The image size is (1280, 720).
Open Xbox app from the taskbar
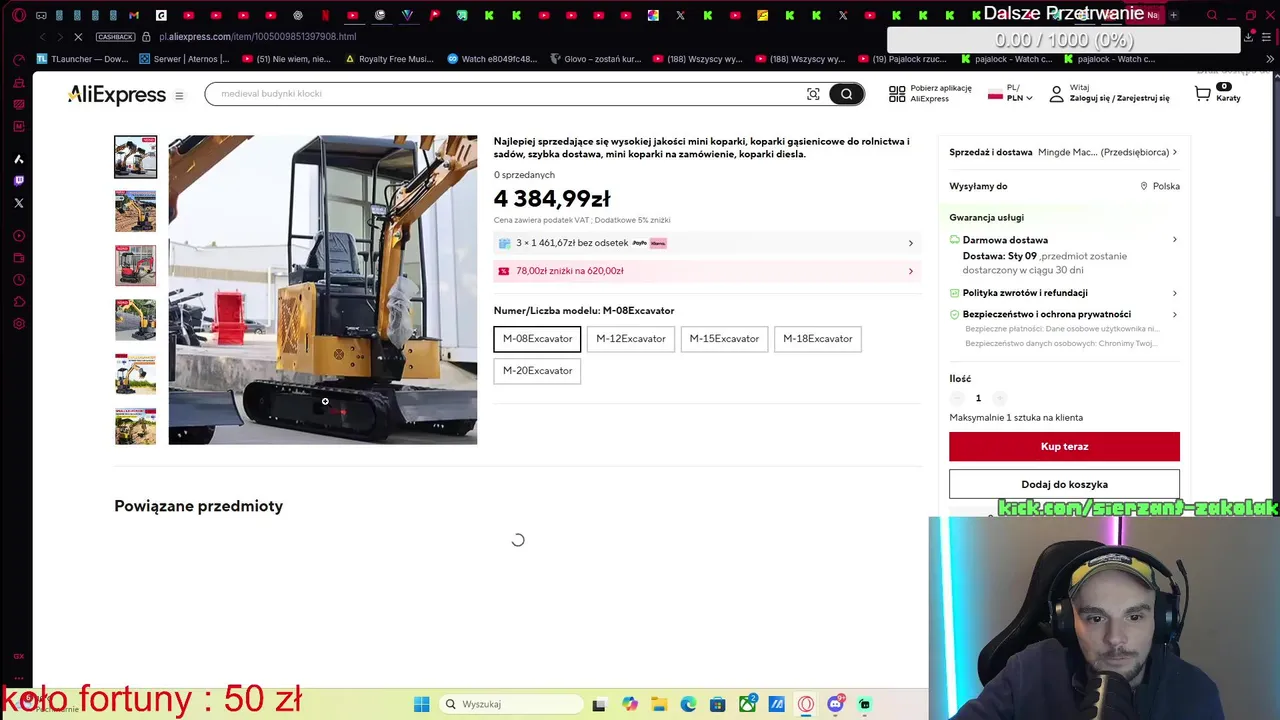(x=747, y=704)
